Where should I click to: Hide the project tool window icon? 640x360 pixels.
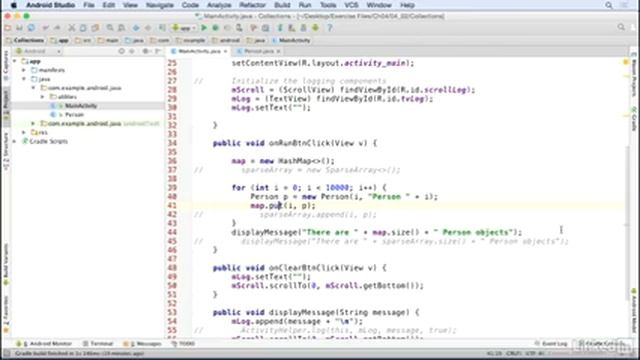coord(158,51)
